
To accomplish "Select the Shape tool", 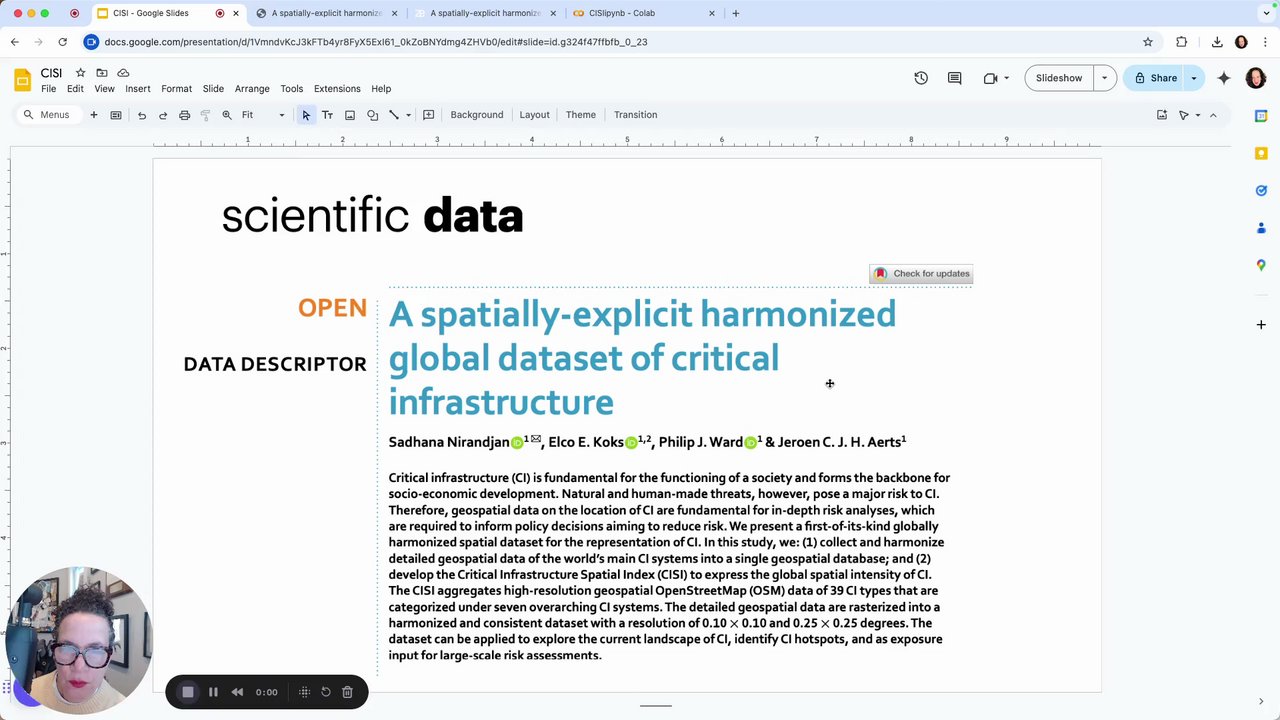I will pyautogui.click(x=372, y=115).
